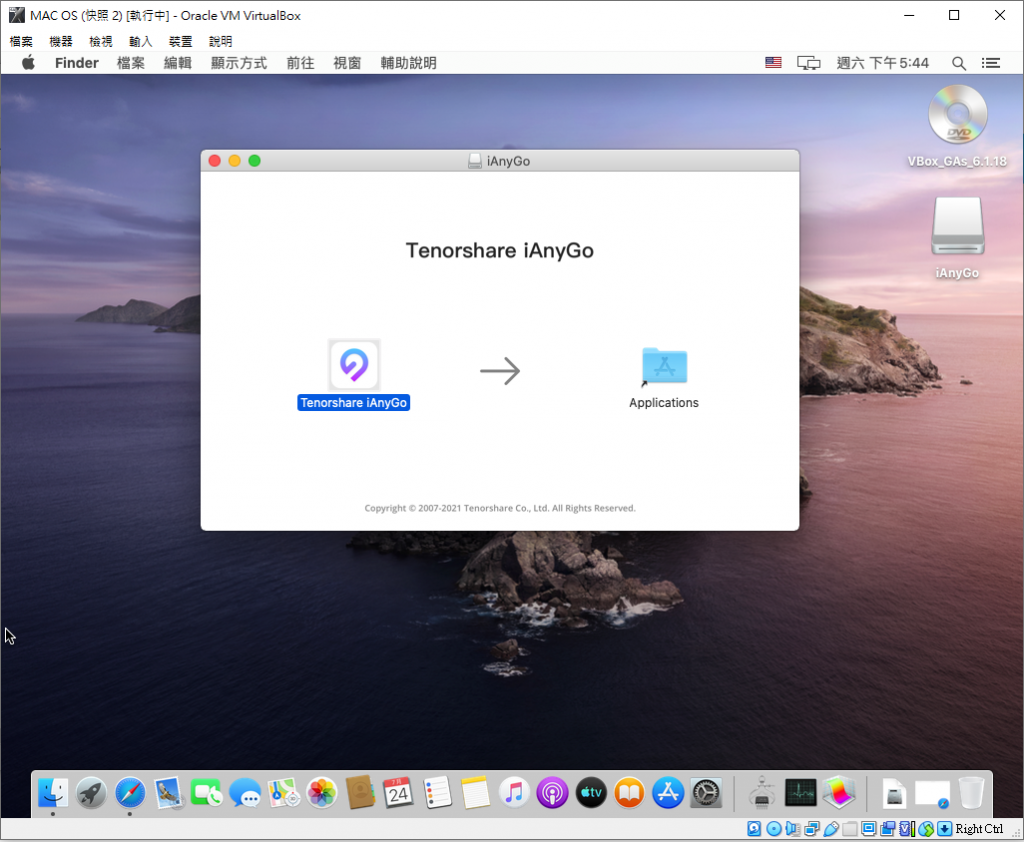This screenshot has width=1024, height=842.
Task: Open Podcasts from the dock
Action: (x=552, y=793)
